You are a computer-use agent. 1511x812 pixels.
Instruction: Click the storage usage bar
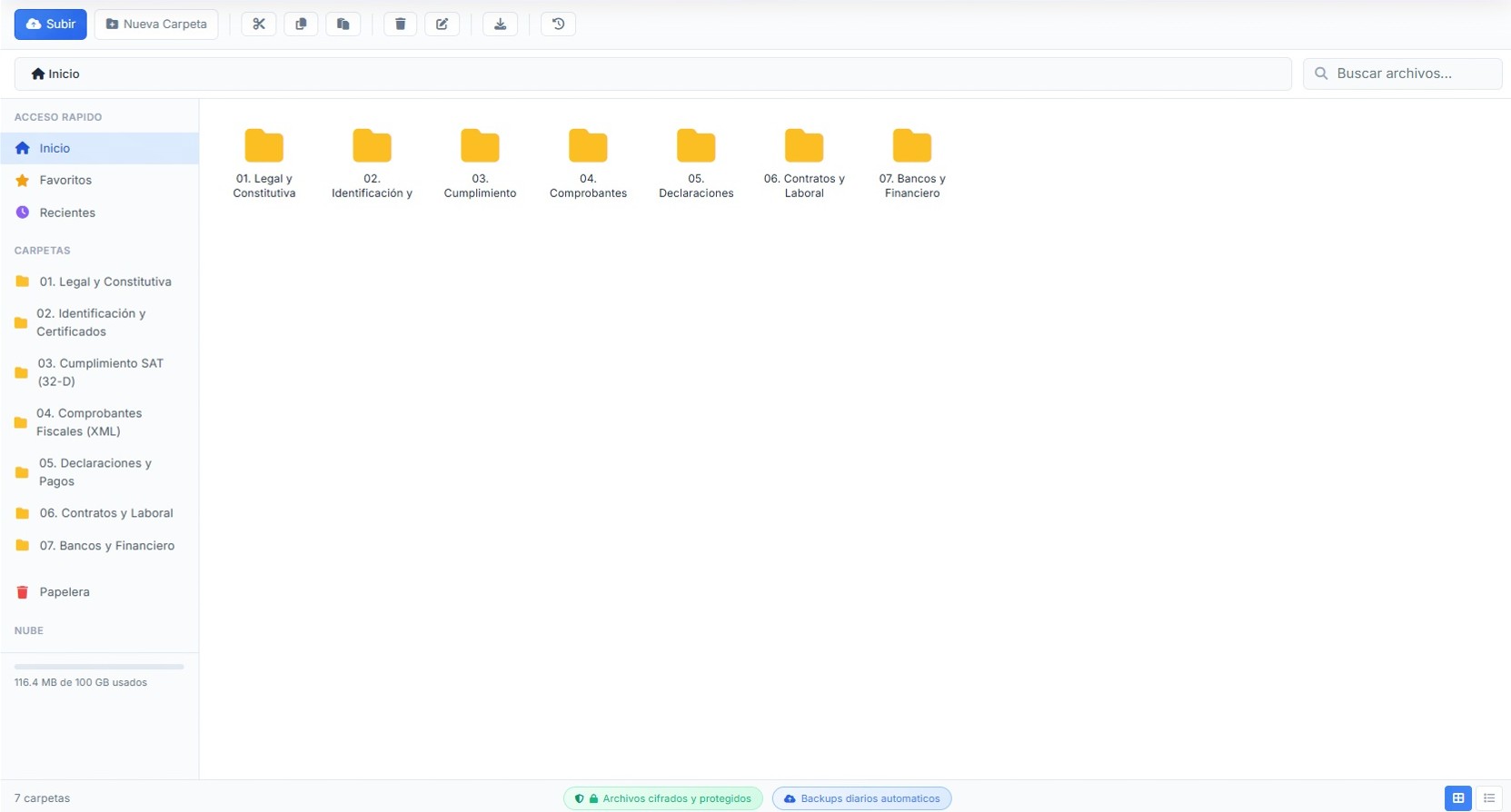pos(99,667)
